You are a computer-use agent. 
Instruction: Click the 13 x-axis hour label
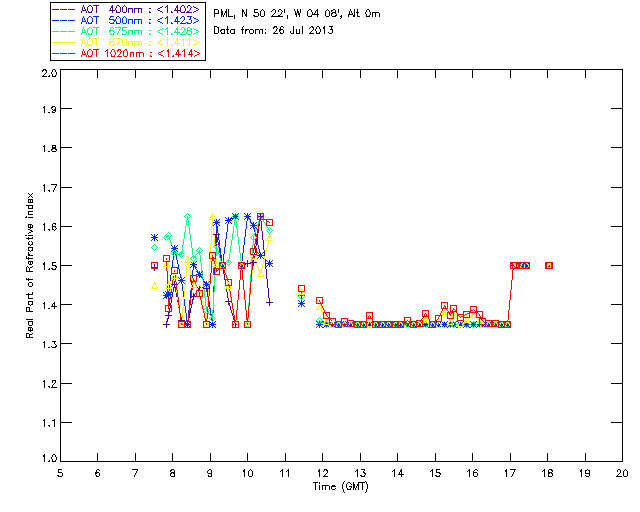pyautogui.click(x=360, y=473)
